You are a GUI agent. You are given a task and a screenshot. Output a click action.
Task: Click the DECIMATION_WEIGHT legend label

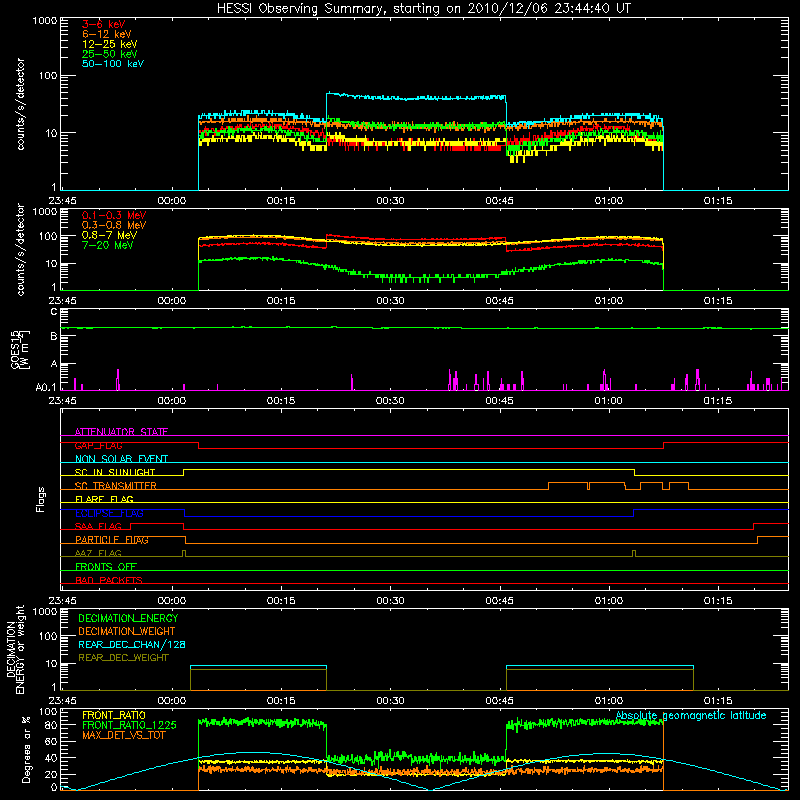click(127, 631)
